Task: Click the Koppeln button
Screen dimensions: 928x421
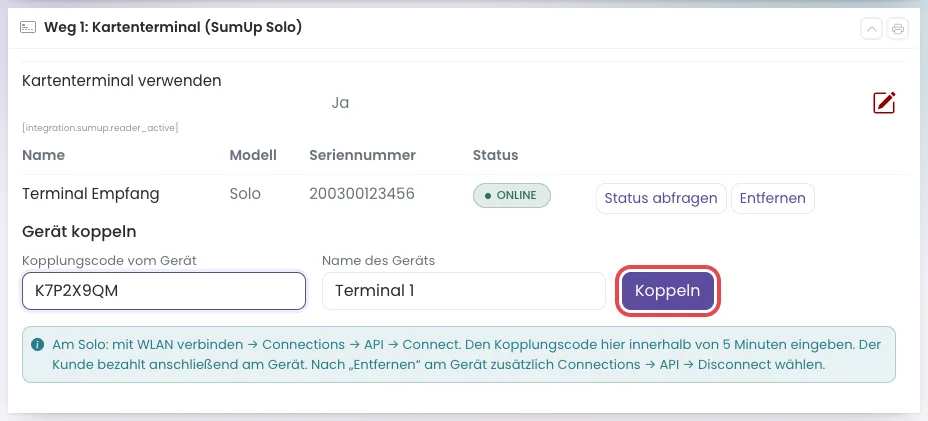Action: (668, 291)
